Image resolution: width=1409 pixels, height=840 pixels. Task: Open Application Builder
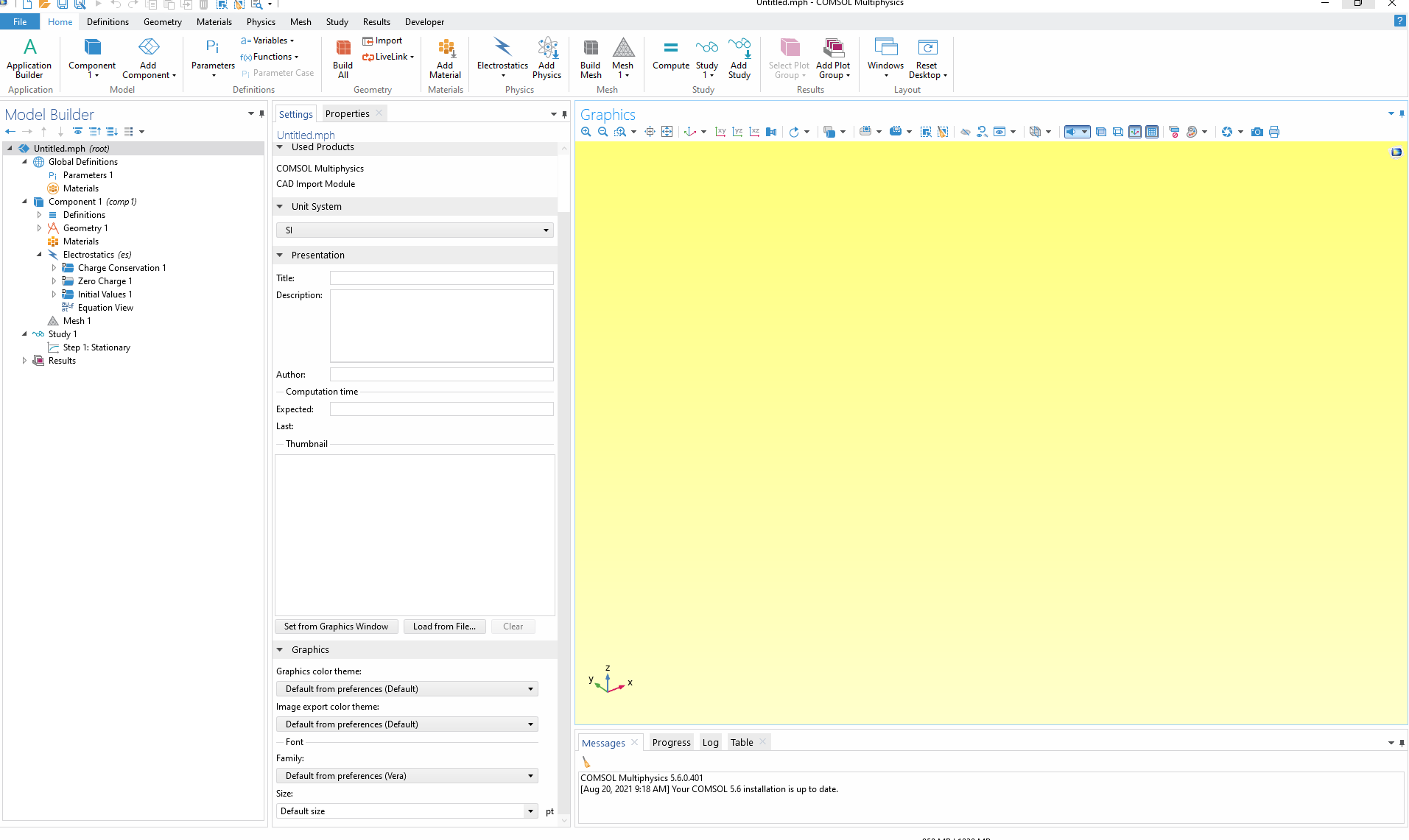29,58
